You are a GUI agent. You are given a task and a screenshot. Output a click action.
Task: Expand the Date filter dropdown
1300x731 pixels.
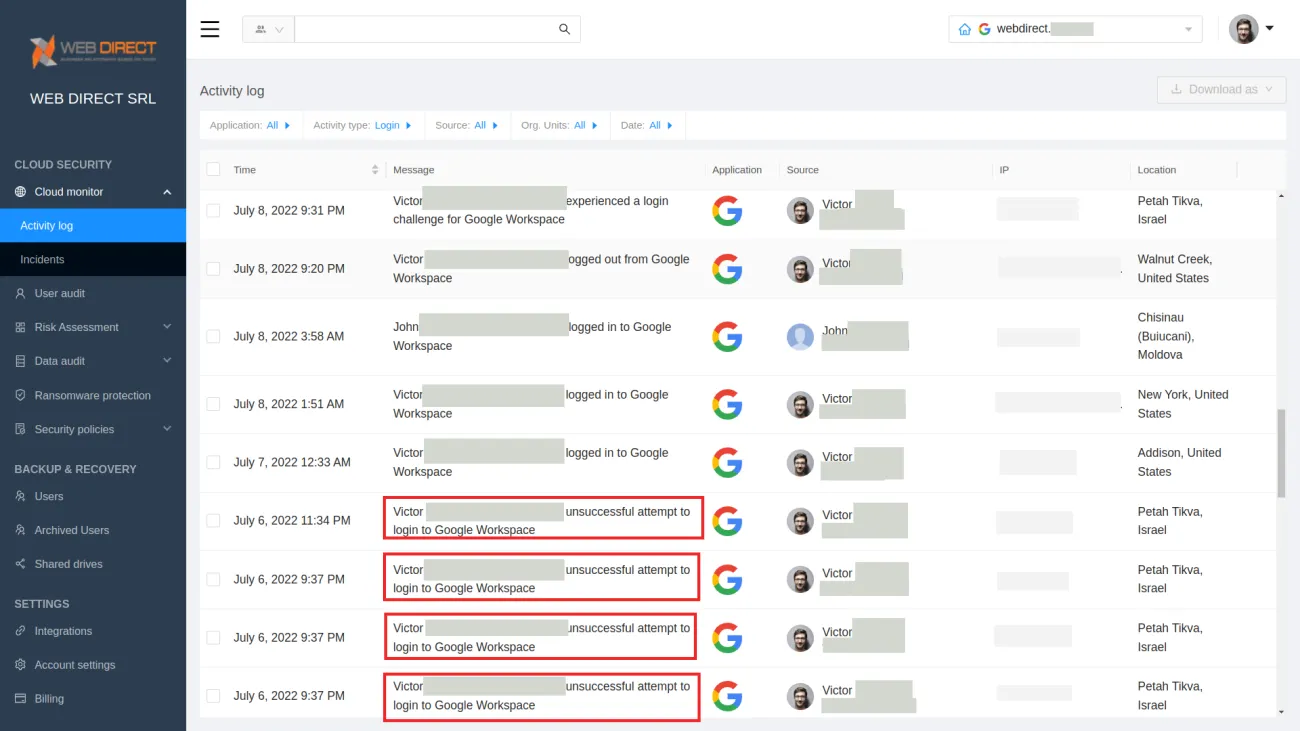click(x=647, y=125)
